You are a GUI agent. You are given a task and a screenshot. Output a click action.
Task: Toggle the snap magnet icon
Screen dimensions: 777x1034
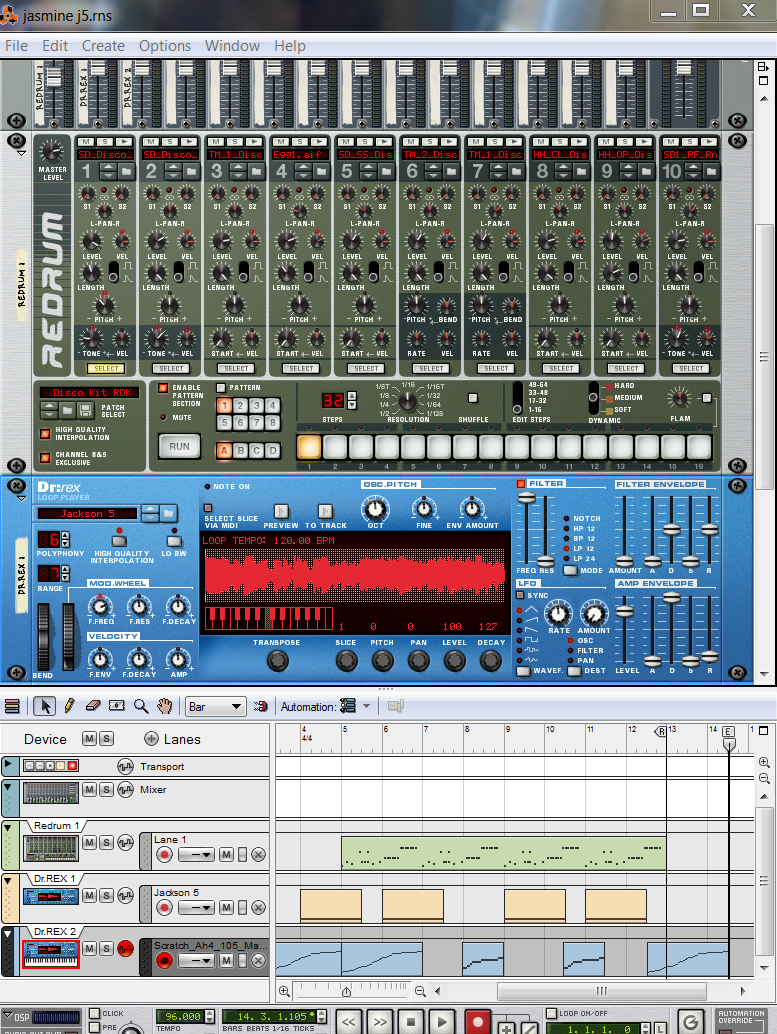[261, 706]
